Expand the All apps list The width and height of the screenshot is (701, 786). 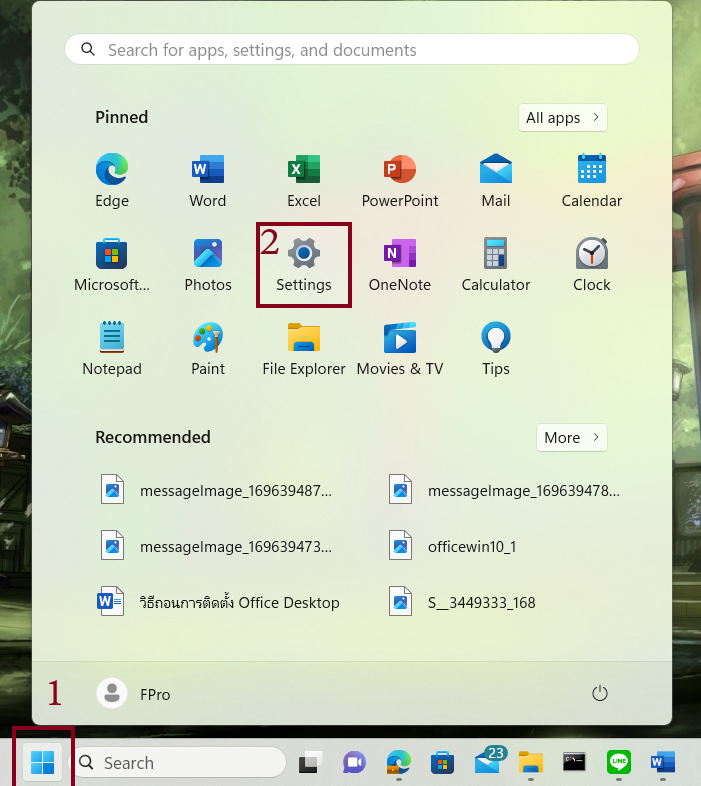tap(562, 118)
